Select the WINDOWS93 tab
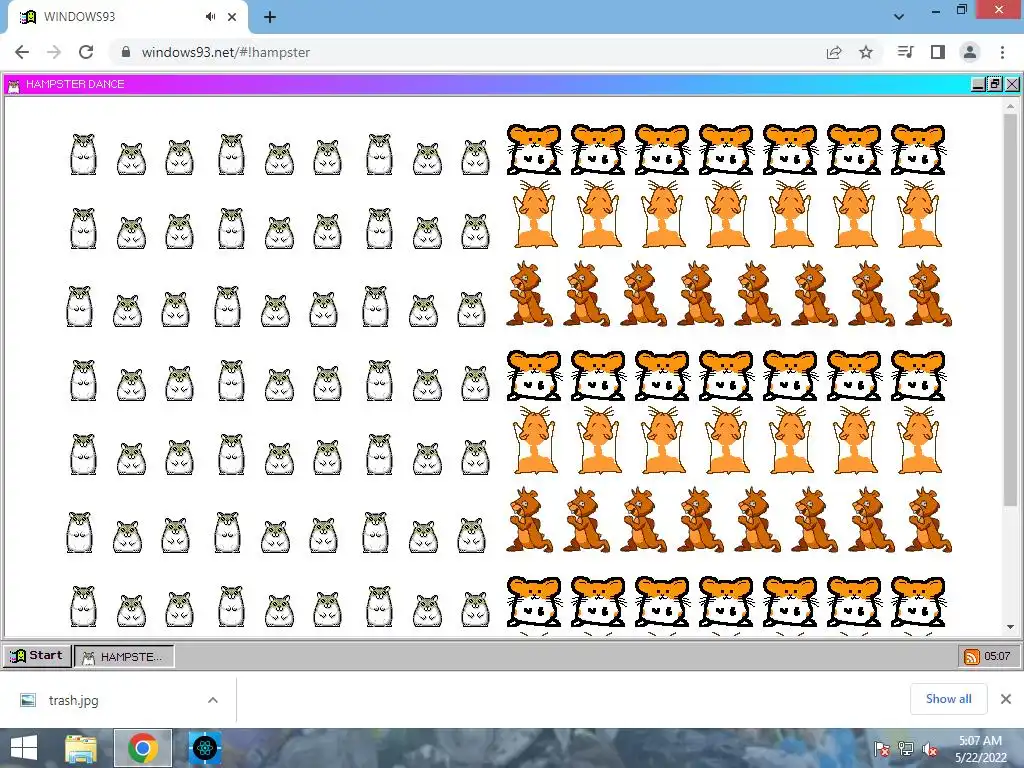Image resolution: width=1024 pixels, height=768 pixels. pyautogui.click(x=127, y=17)
